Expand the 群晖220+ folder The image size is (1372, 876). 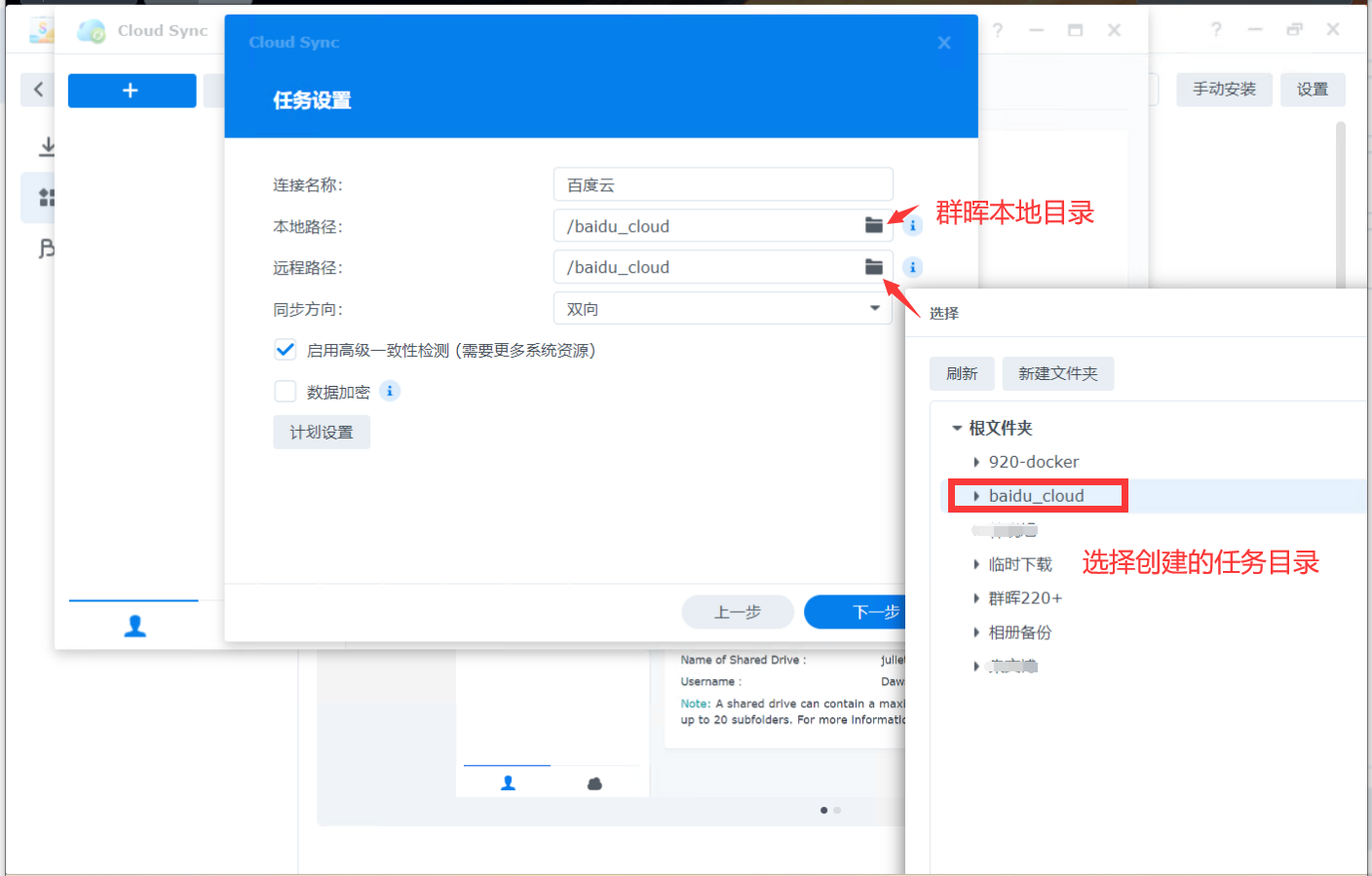976,598
